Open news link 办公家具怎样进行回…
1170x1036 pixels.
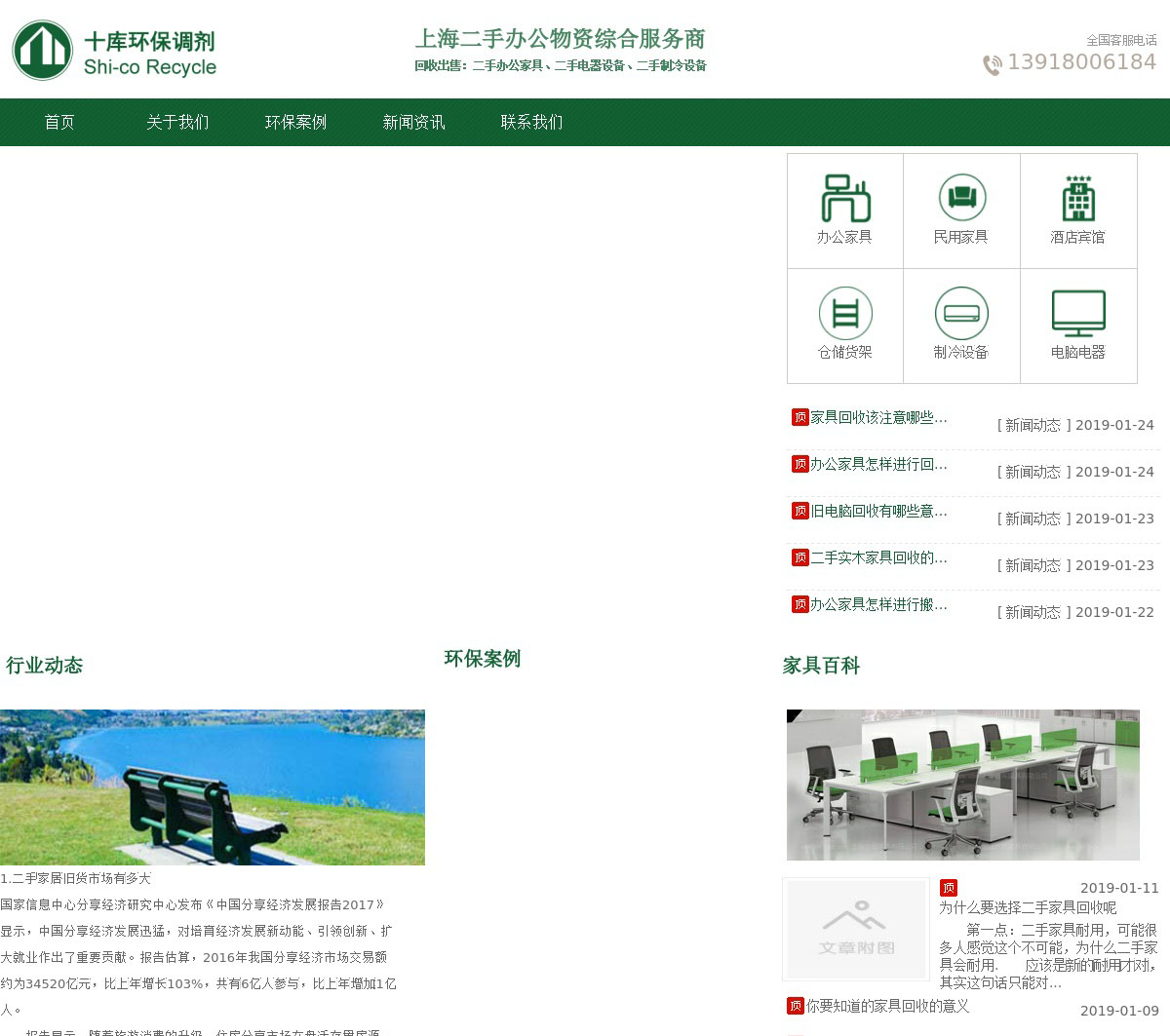pyautogui.click(x=878, y=464)
